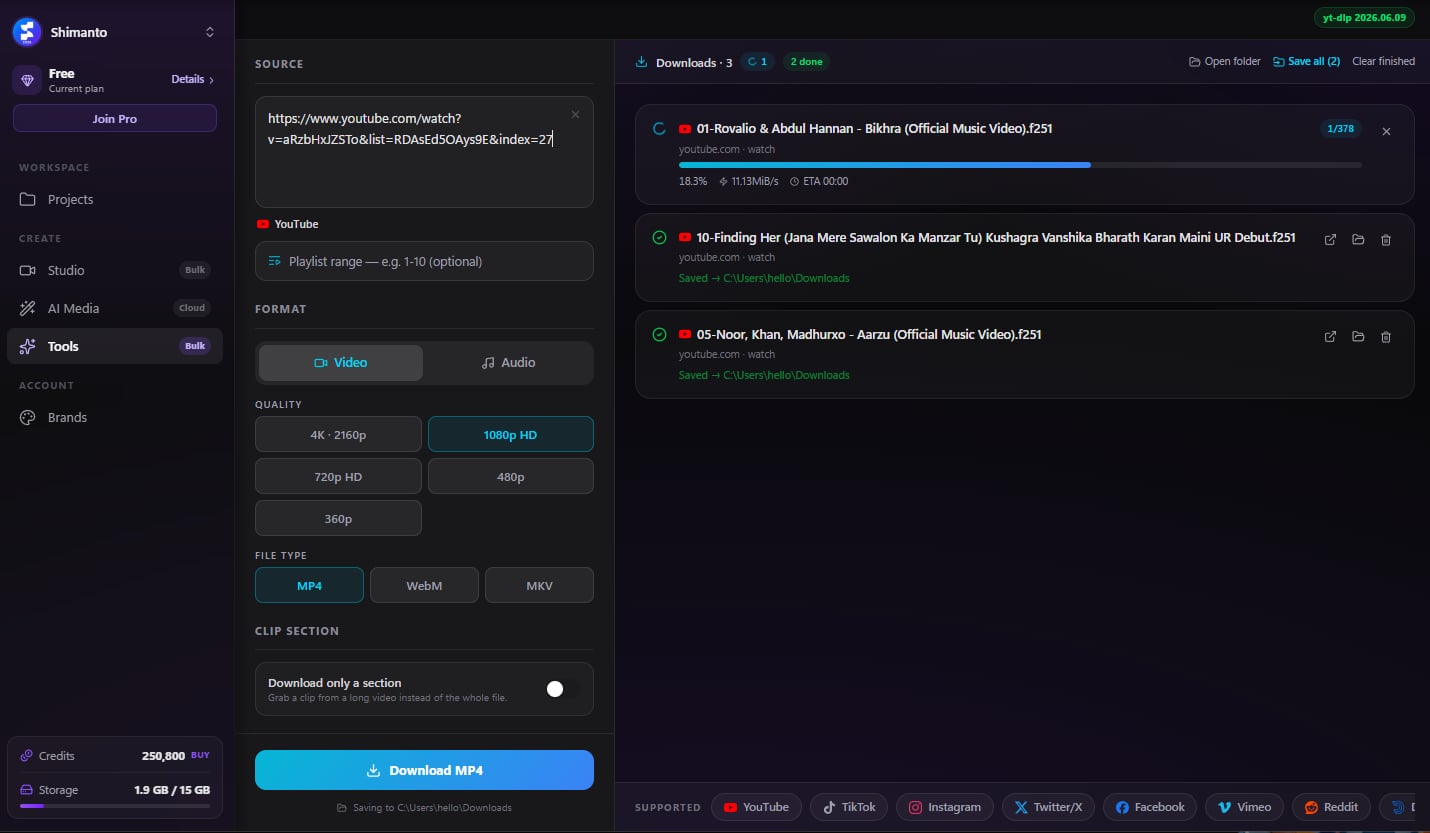Delete the Finding Her download entry
The image size is (1430, 833).
coord(1386,240)
